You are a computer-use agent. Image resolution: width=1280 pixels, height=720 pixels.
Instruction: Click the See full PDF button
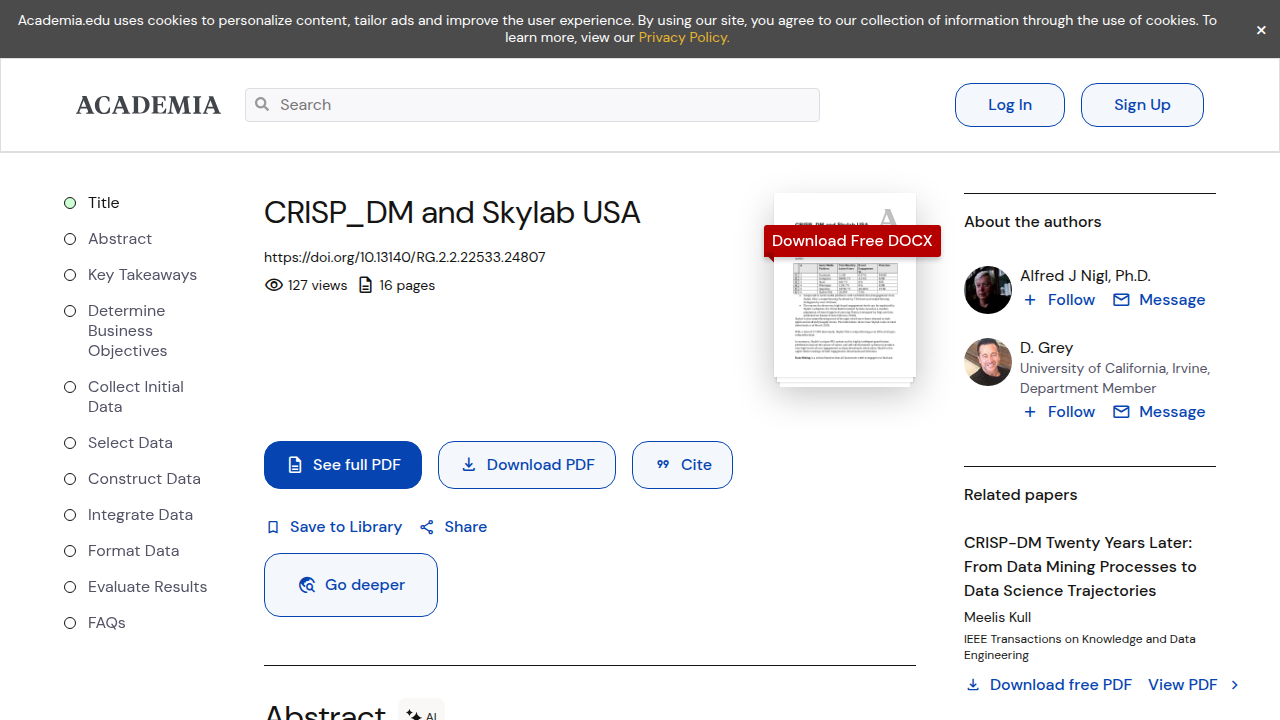pos(343,465)
